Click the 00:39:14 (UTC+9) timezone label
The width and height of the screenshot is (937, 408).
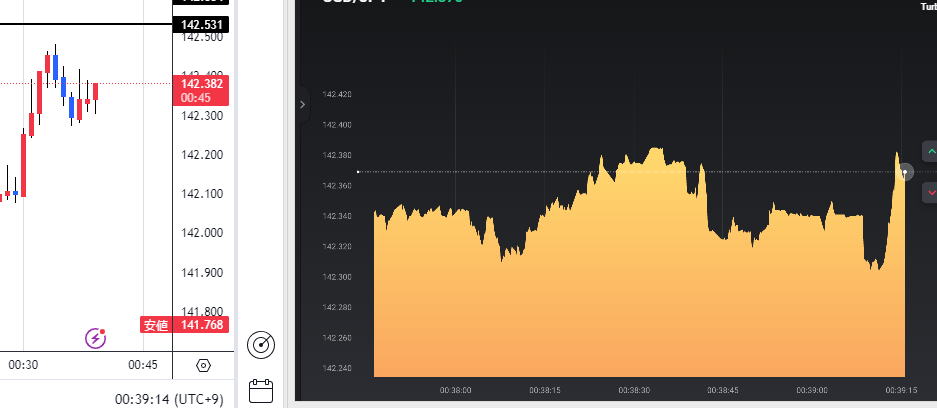pyautogui.click(x=169, y=398)
